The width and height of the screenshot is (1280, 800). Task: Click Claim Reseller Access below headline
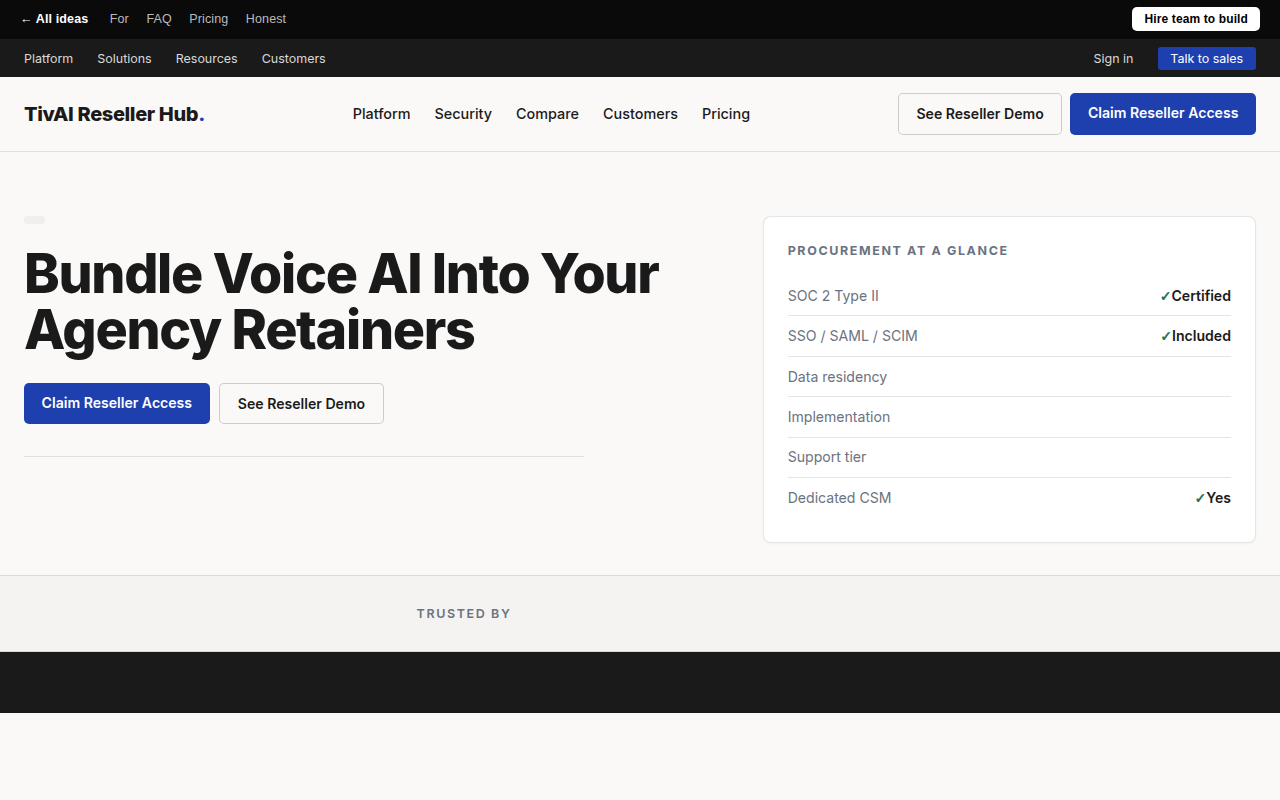117,403
